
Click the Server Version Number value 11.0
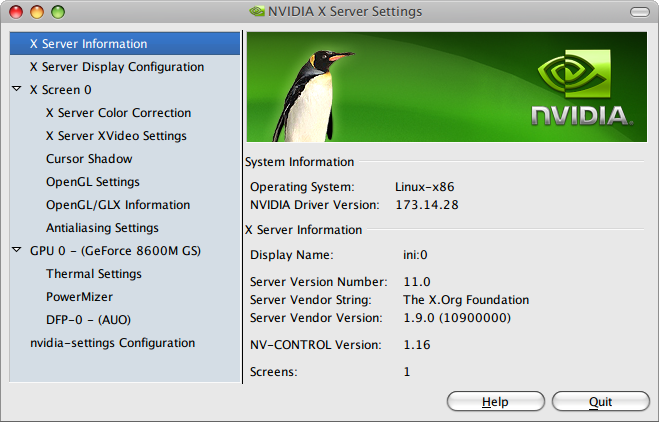point(417,282)
